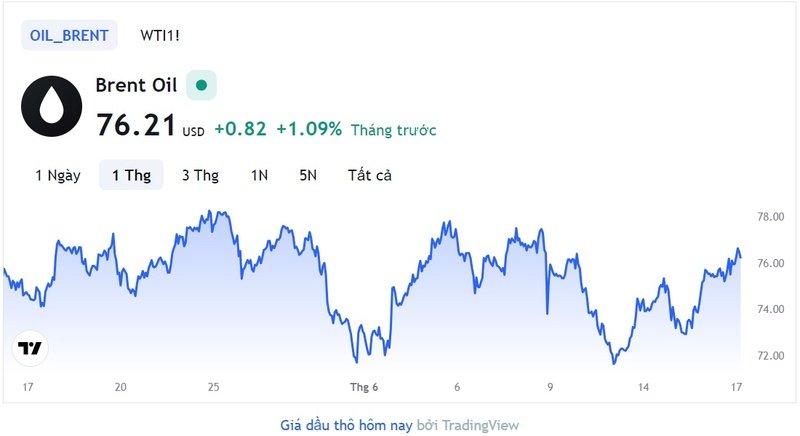Screen dimensions: 800x436
Task: Click the Brent Oil droplet icon
Action: pyautogui.click(x=52, y=106)
